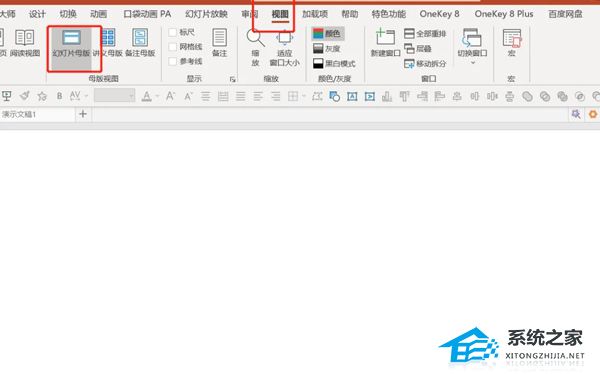Click the orange gear icon at right of tab bar
Screen dimensions: 600x374
coord(593,114)
